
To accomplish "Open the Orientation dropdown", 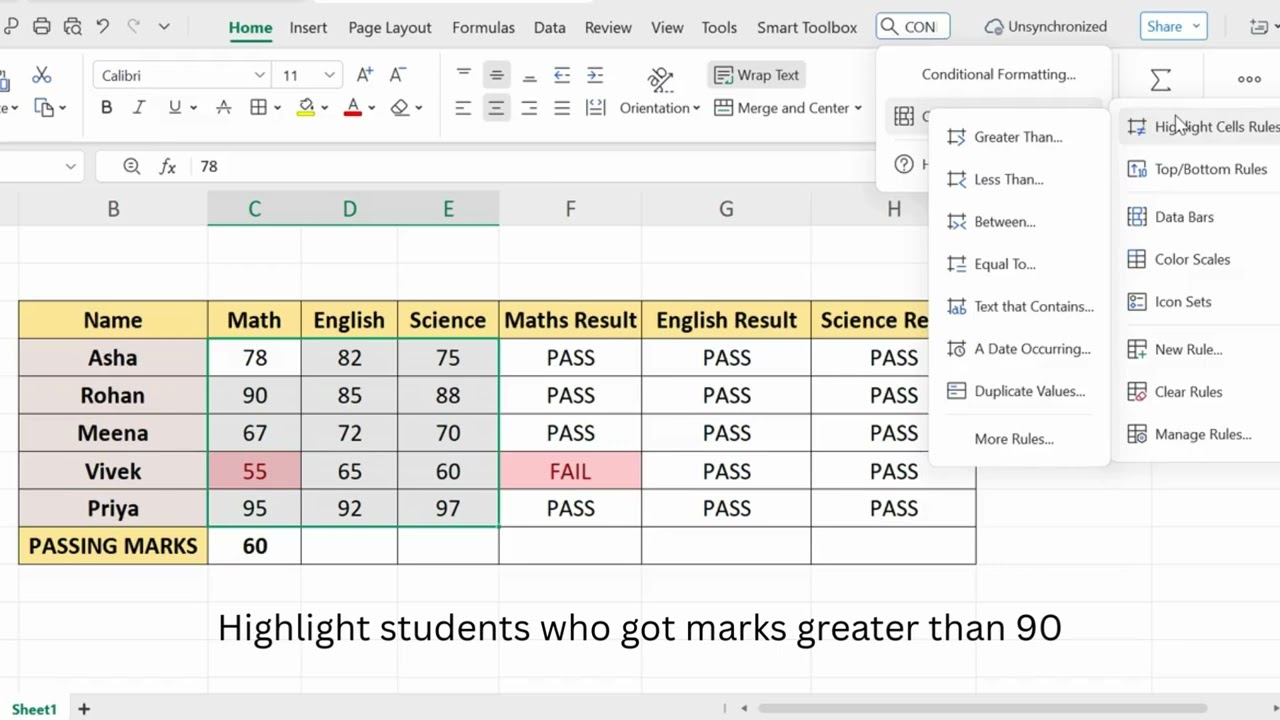I will pyautogui.click(x=659, y=108).
